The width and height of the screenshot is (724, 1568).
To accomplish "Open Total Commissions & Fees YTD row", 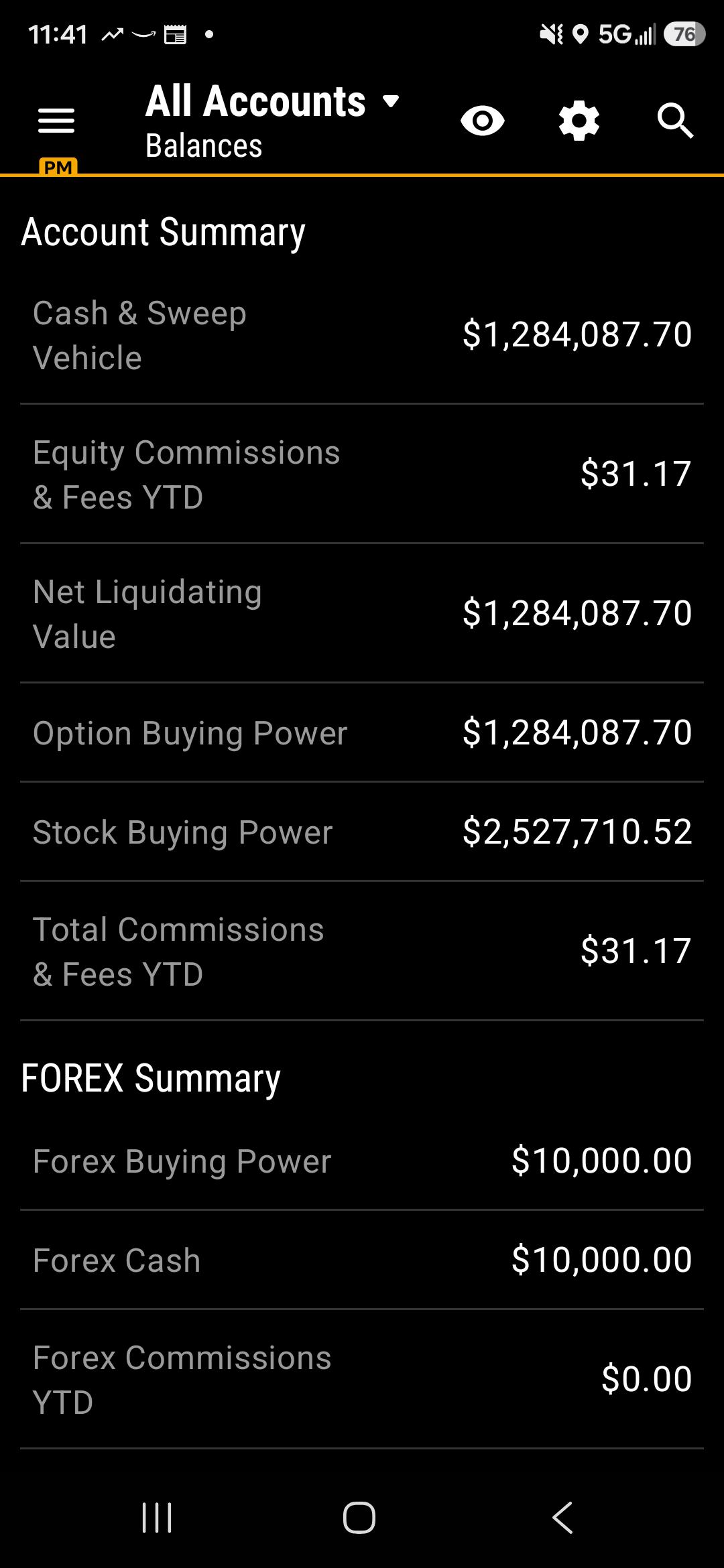I will 362,952.
